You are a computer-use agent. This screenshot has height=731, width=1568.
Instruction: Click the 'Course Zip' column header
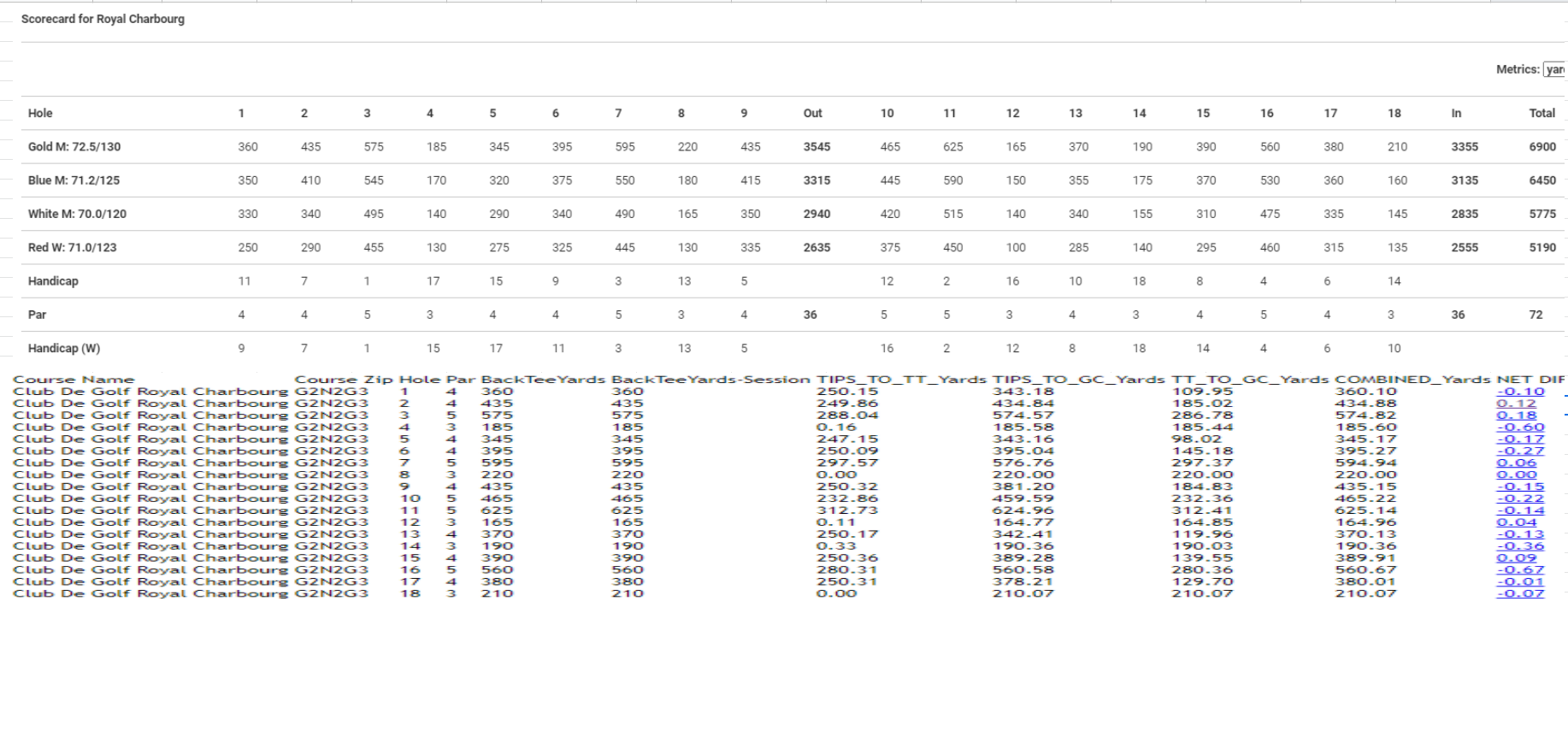[x=344, y=380]
